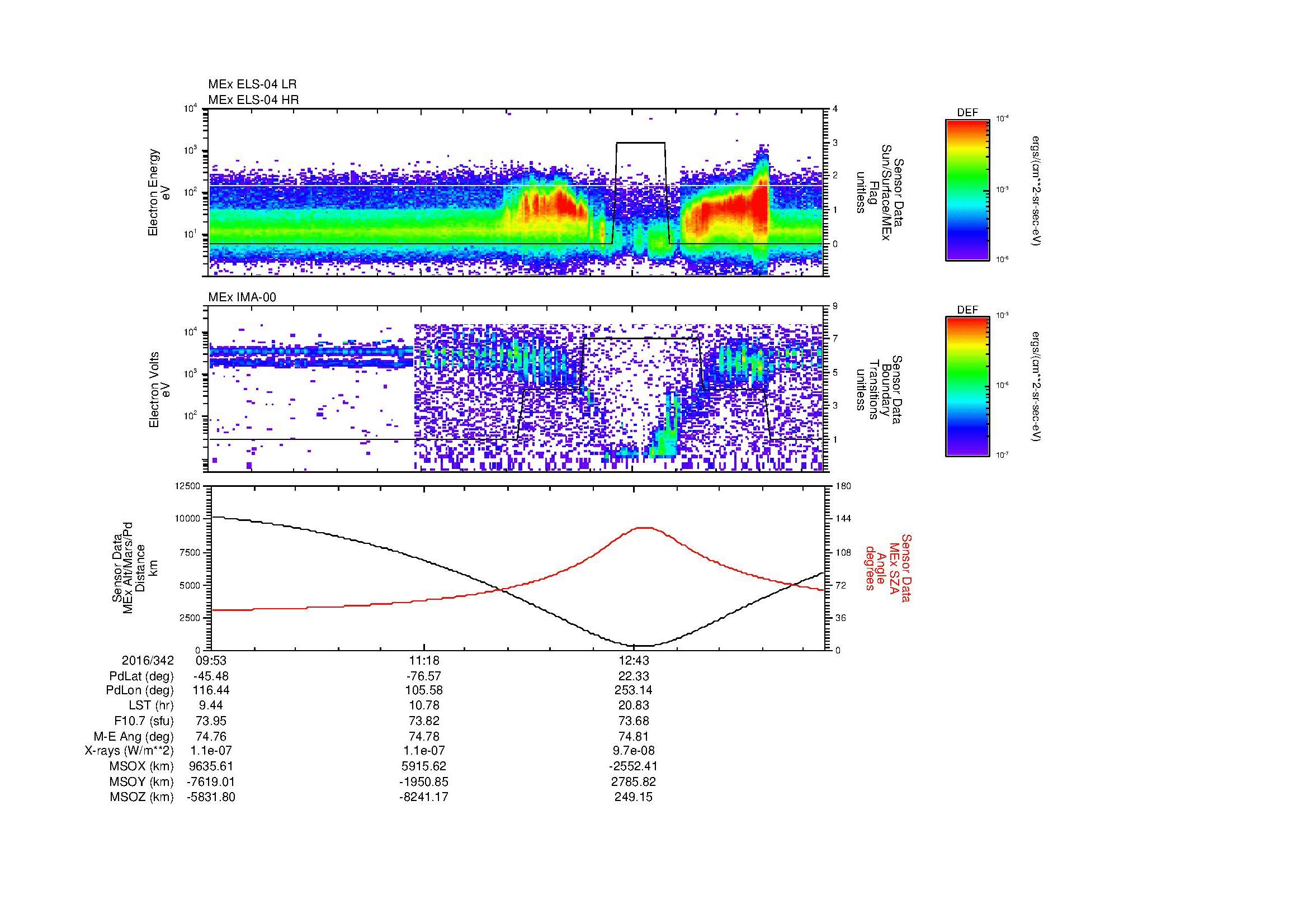The image size is (1308, 924).
Task: Click the M-E Ang value '74.81'
Action: point(634,737)
